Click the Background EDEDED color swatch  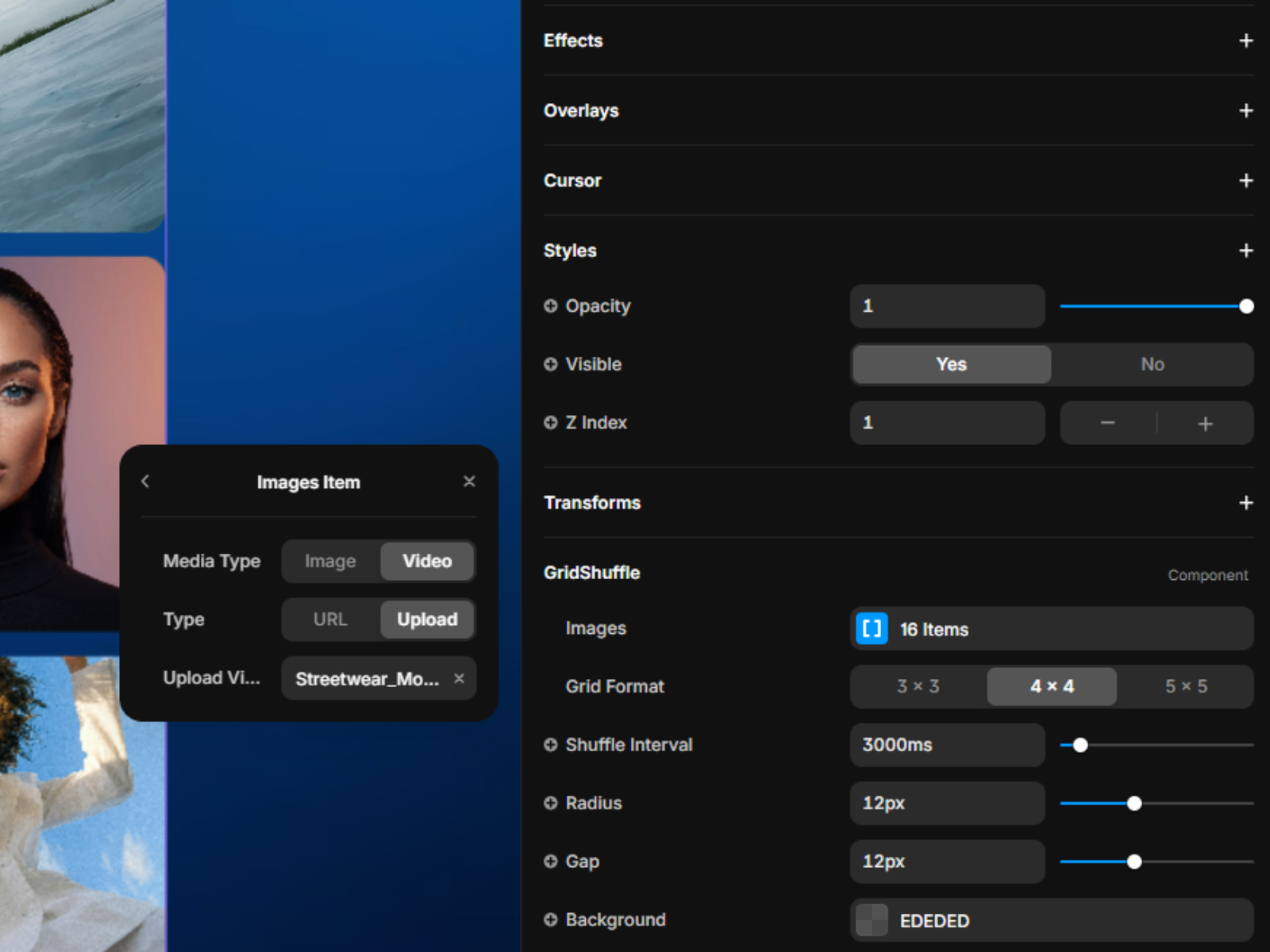872,920
